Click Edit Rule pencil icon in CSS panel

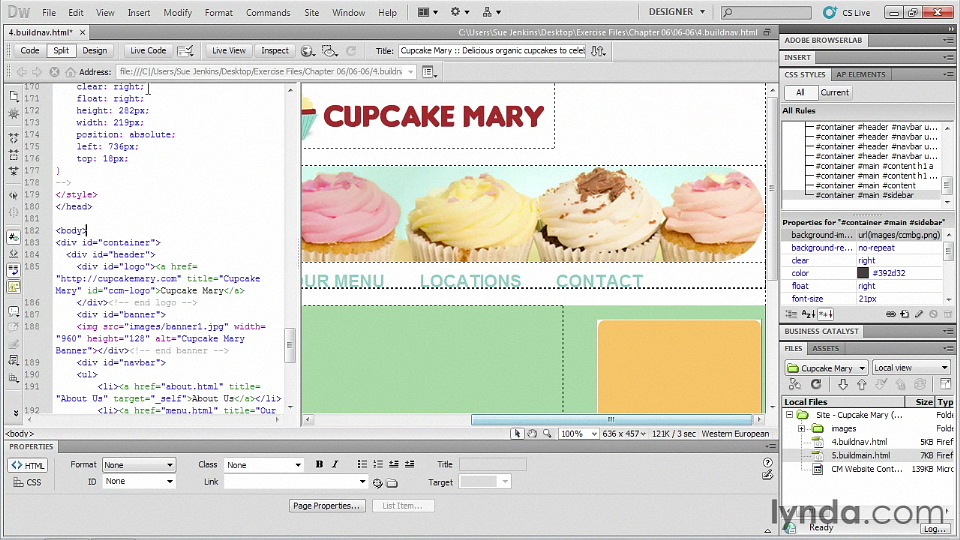[918, 314]
